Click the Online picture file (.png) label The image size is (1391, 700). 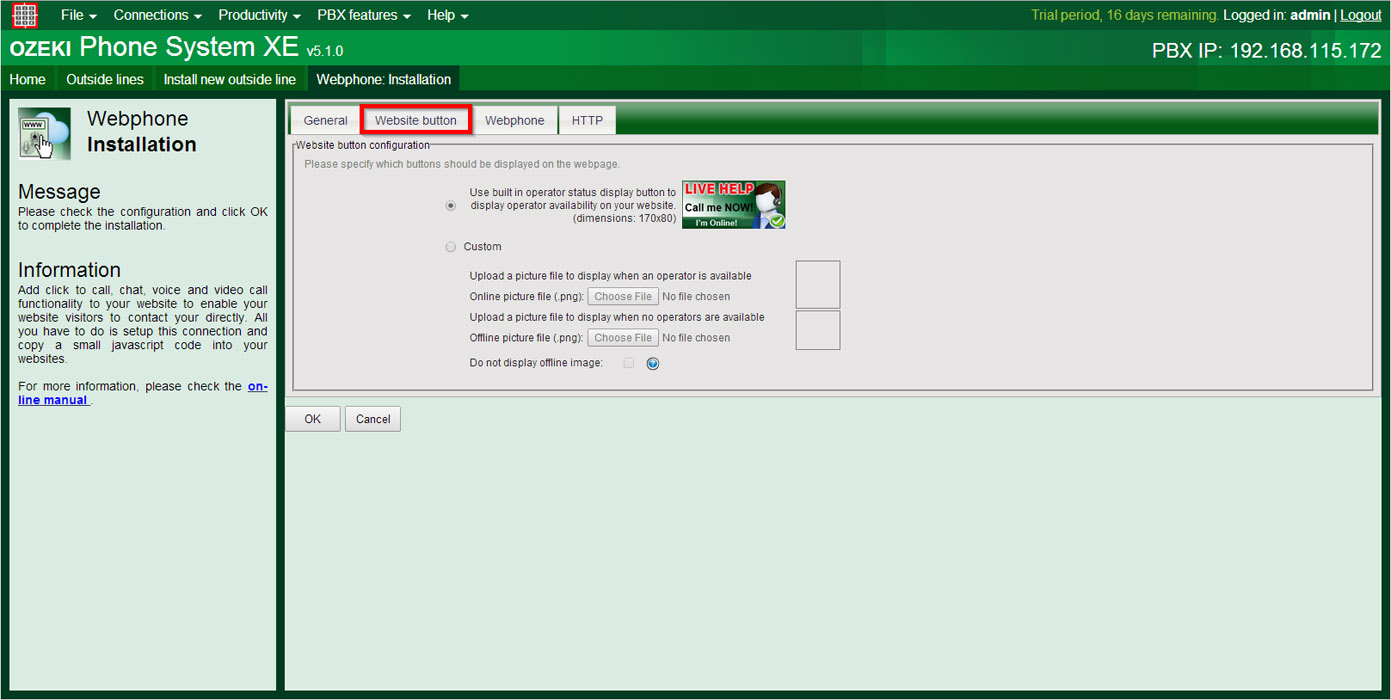[525, 297]
